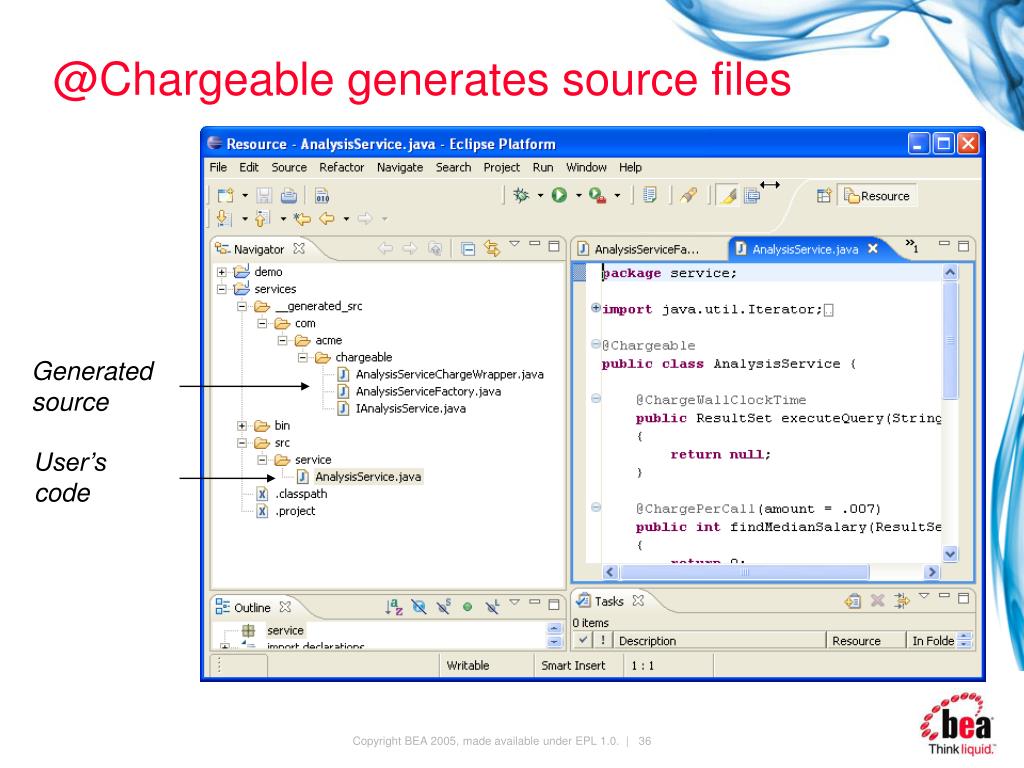This screenshot has width=1024, height=768.
Task: Toggle Mark Occurrences highlighter icon
Action: click(x=728, y=195)
